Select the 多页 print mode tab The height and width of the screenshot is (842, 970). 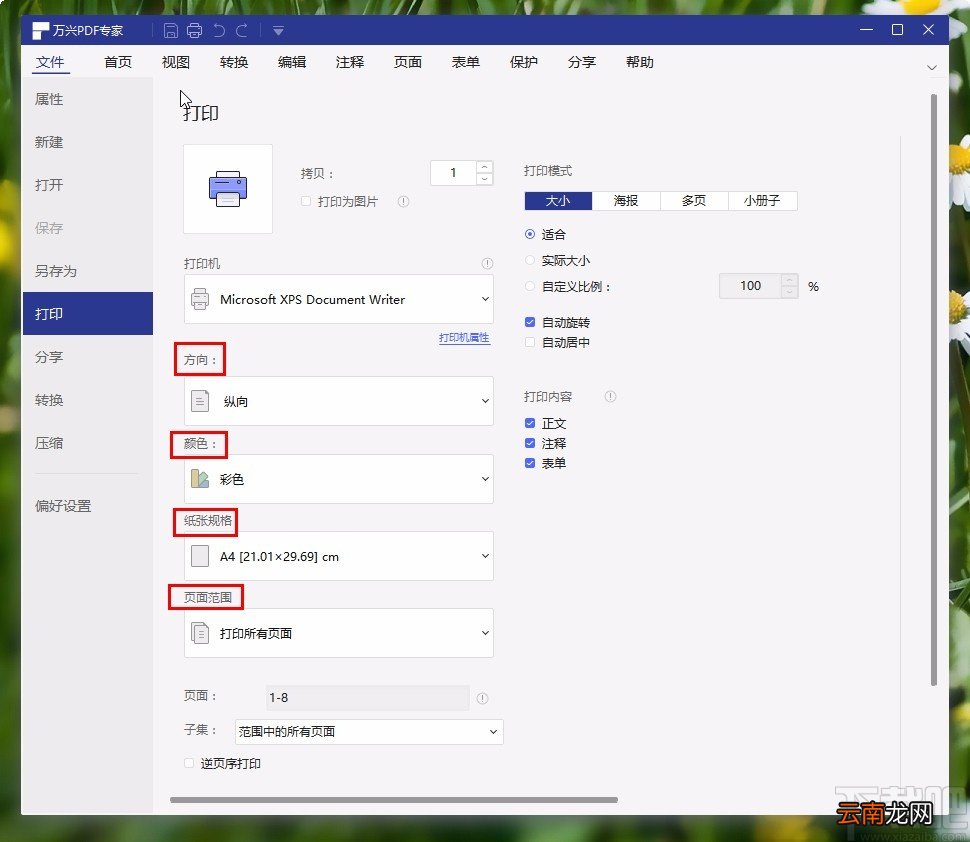tap(694, 200)
